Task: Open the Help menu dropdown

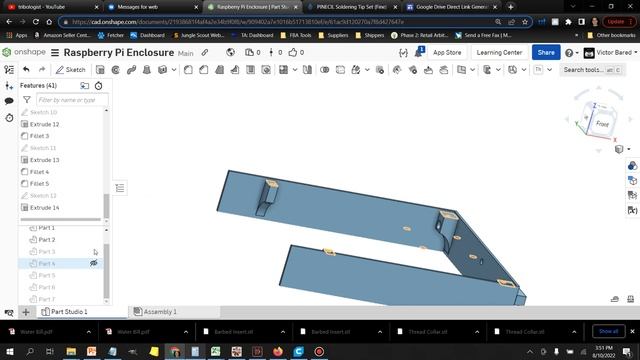Action: pos(571,53)
